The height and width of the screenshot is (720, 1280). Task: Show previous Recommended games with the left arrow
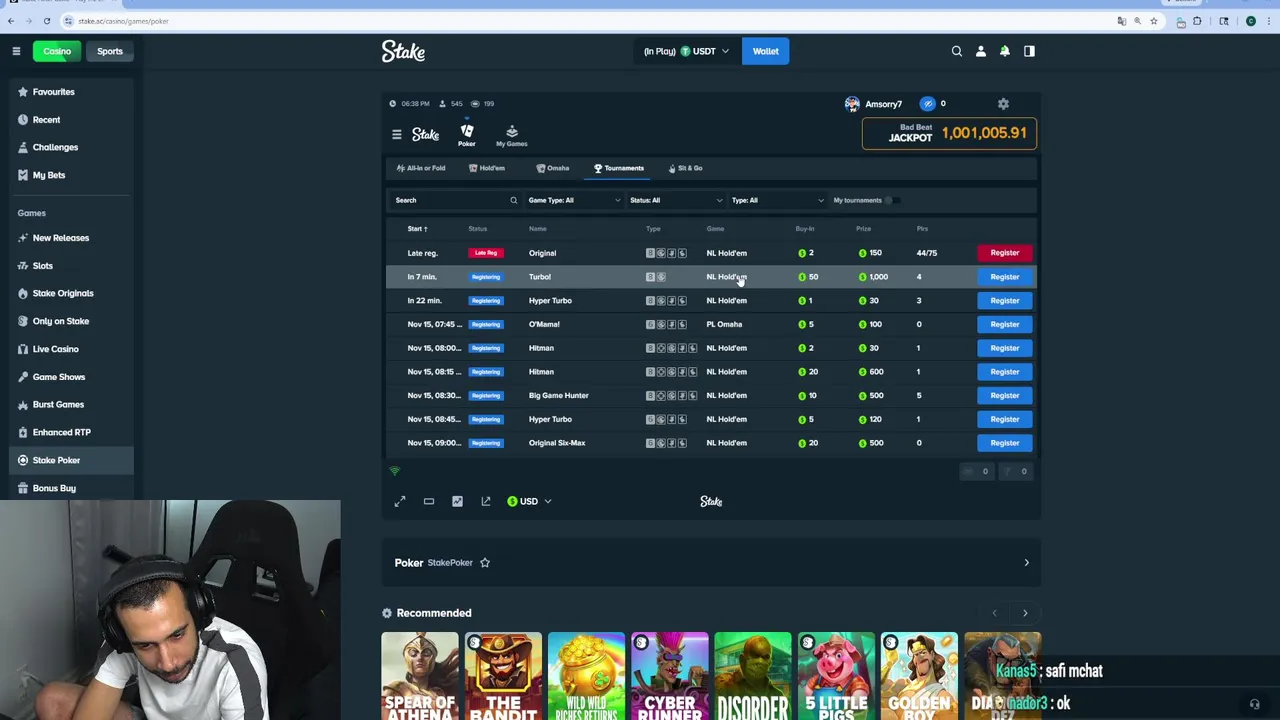994,613
